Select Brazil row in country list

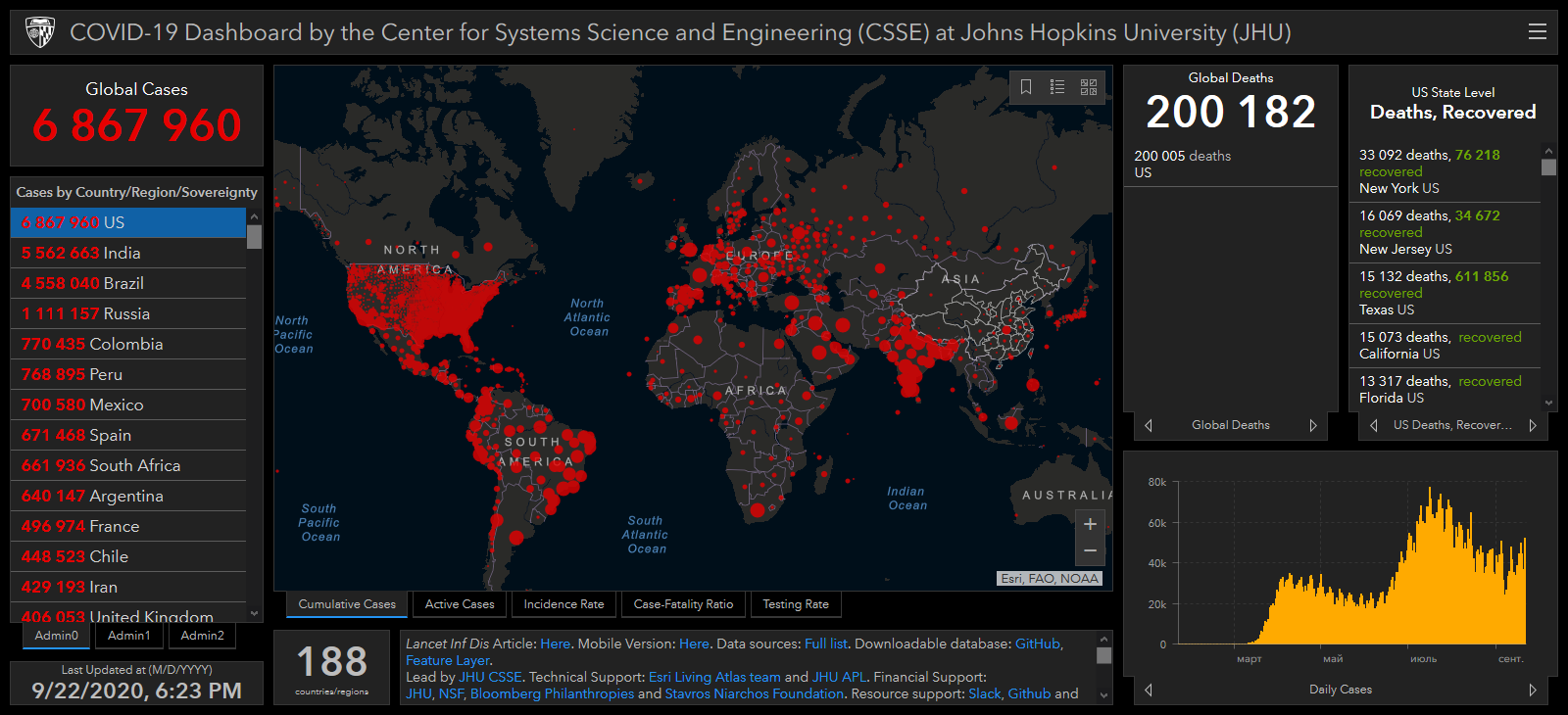(x=128, y=283)
